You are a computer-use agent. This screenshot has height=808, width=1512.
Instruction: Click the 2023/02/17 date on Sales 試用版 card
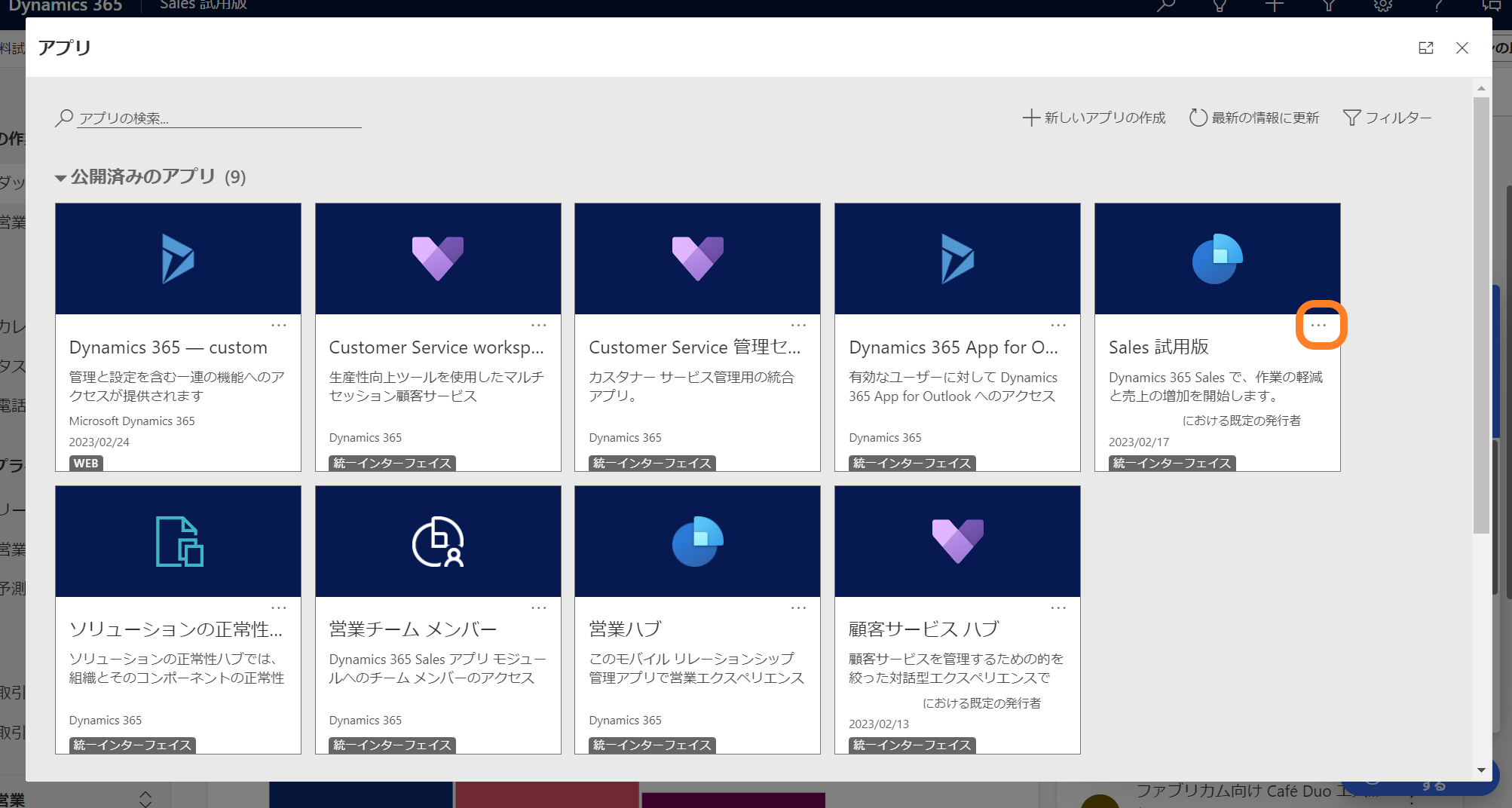pos(1139,442)
